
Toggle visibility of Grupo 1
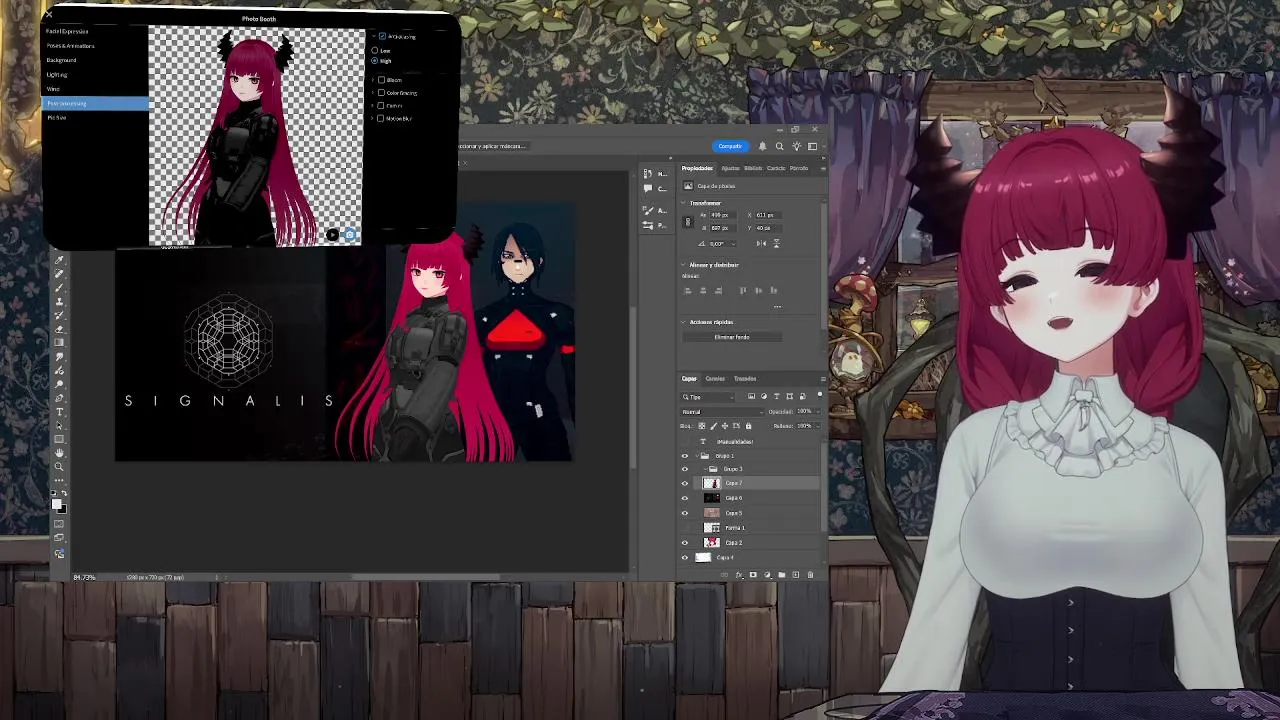click(x=685, y=456)
